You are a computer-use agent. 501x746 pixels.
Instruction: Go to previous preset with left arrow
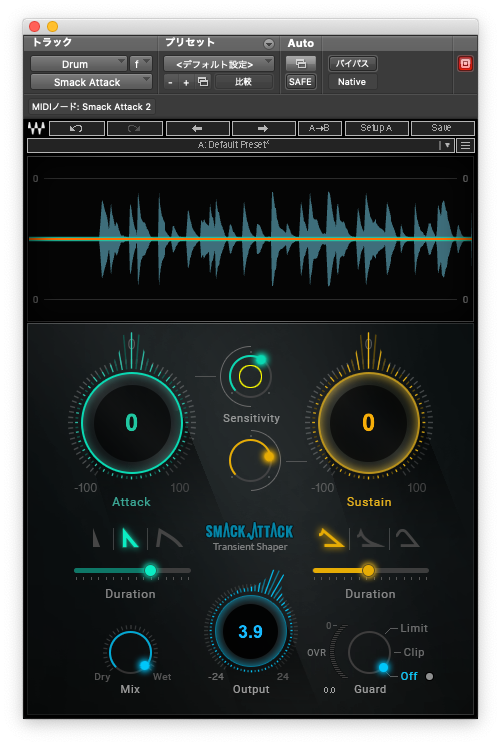tap(197, 128)
